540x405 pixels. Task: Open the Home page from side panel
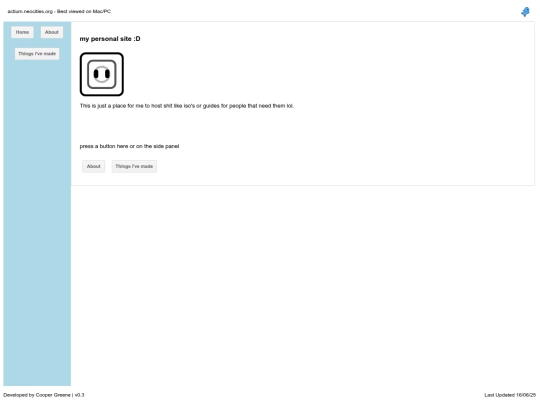click(x=22, y=32)
